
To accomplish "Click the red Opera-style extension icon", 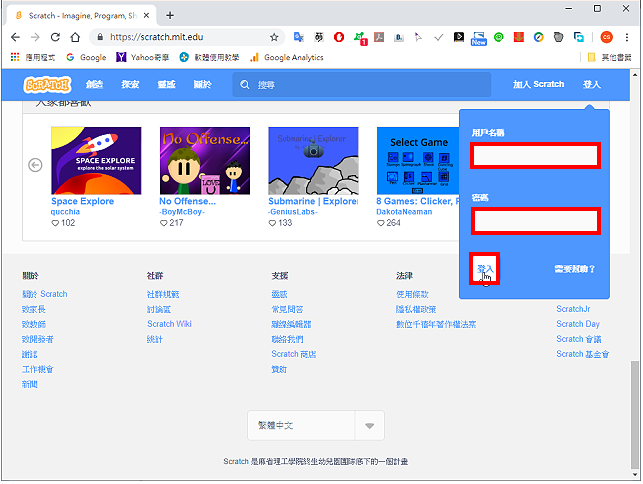I will click(x=339, y=37).
